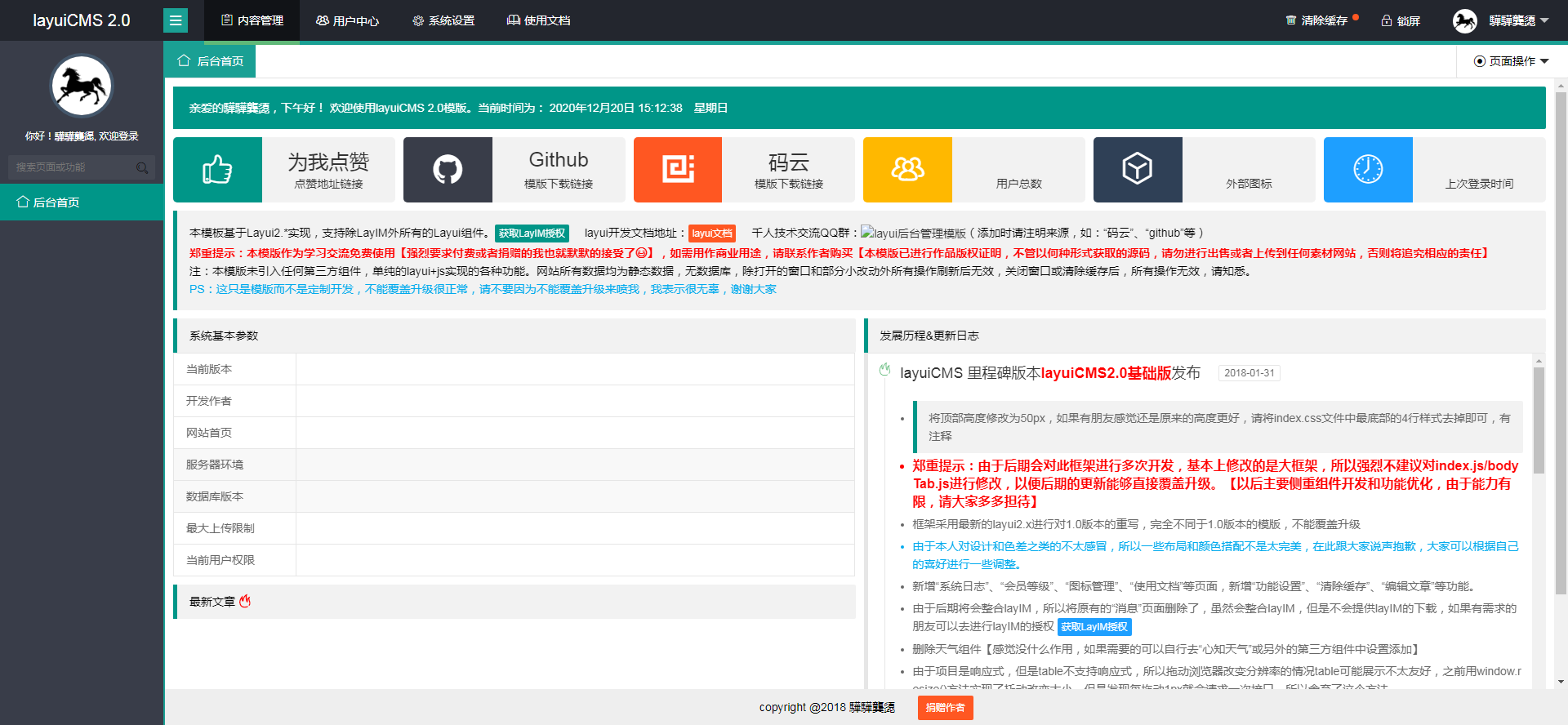Open the Github 模版下载链接 card
The height and width of the screenshot is (725, 1568).
point(514,170)
